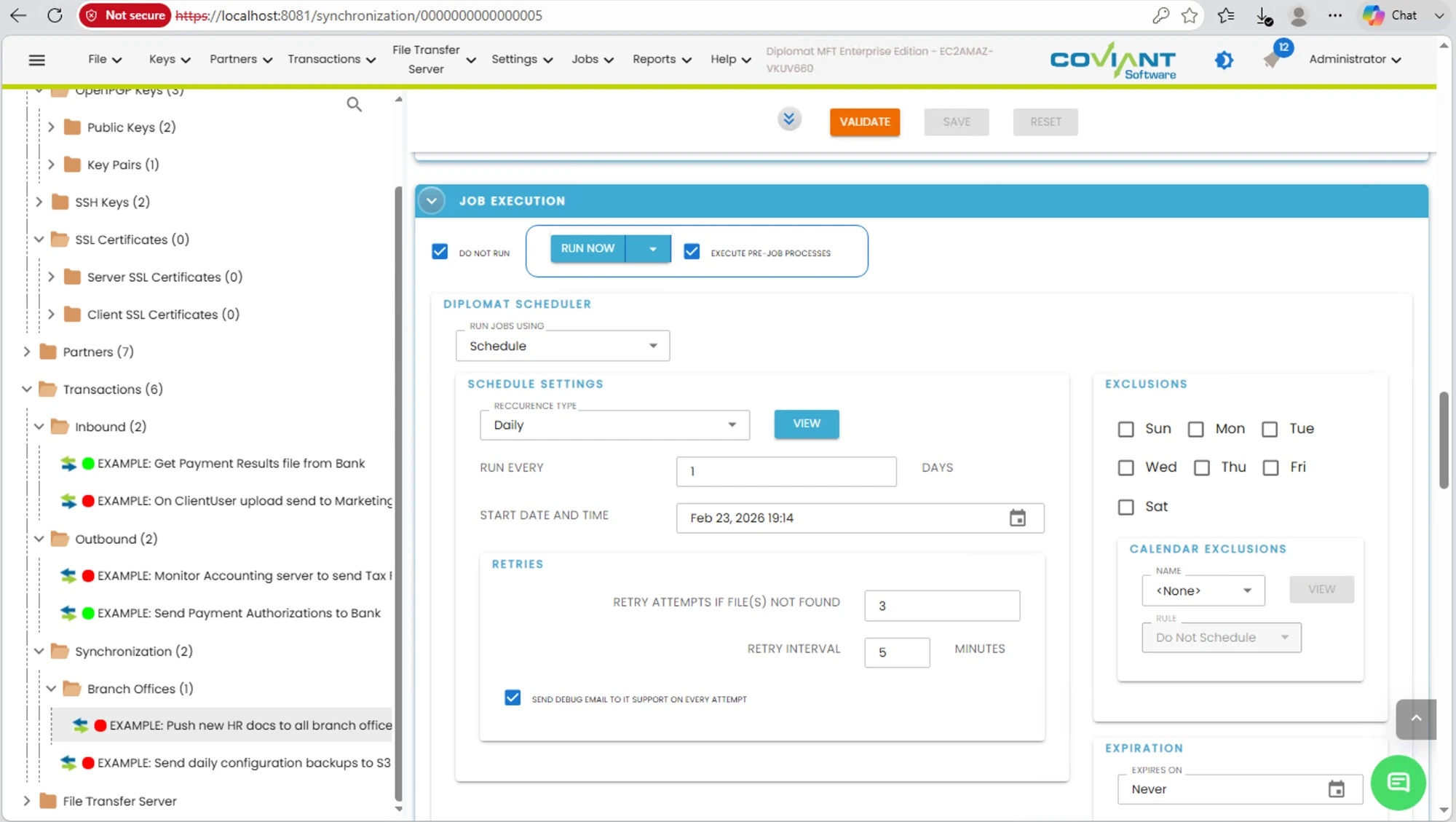Open the Run Jobs Using dropdown

point(563,346)
